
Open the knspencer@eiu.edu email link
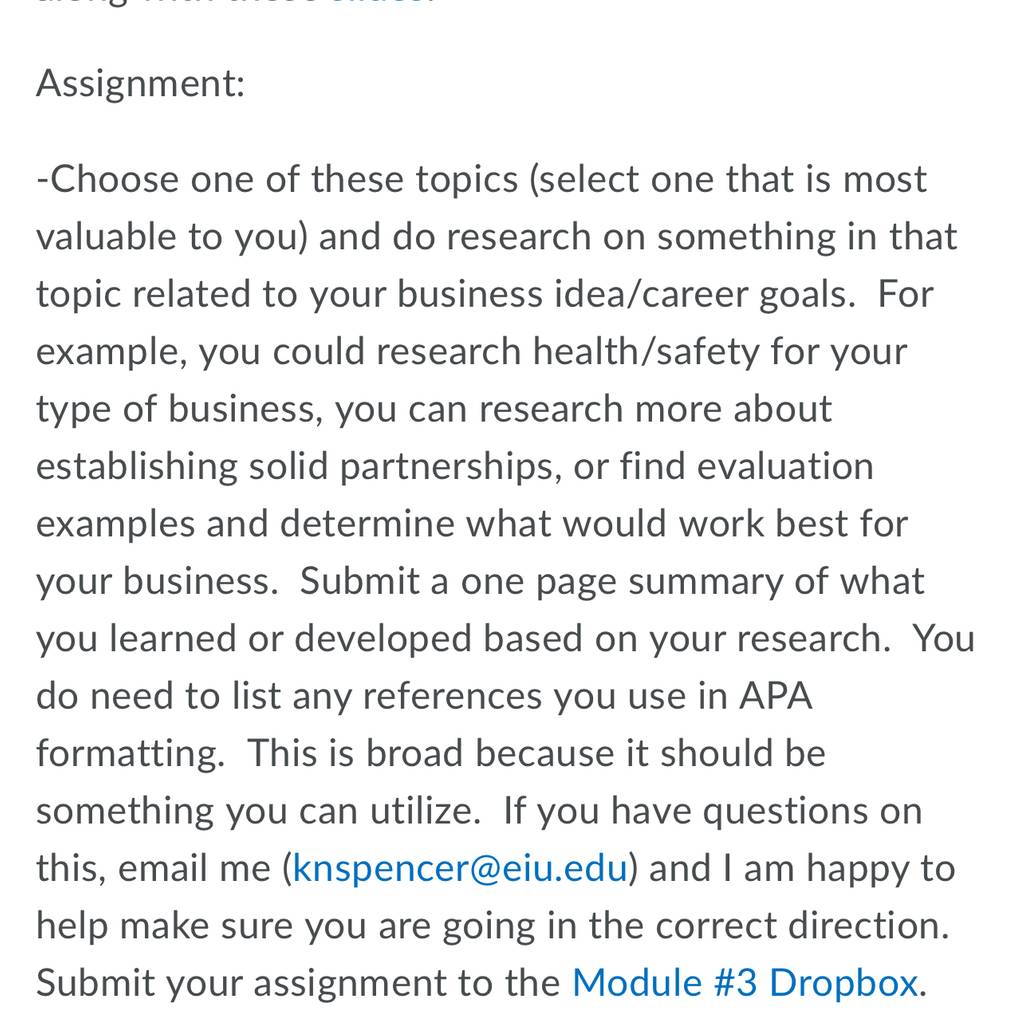pyautogui.click(x=460, y=868)
